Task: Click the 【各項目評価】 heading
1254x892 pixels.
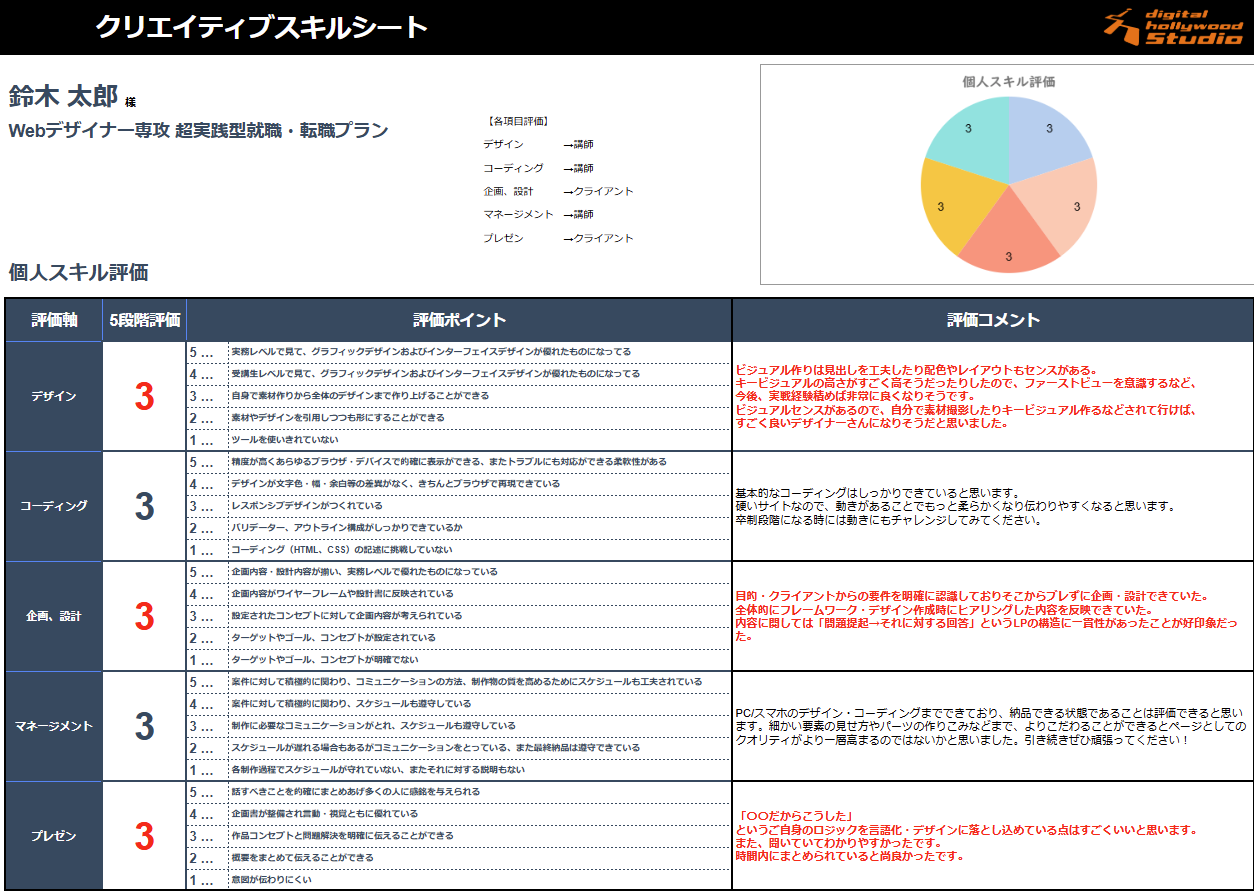Action: click(x=517, y=121)
